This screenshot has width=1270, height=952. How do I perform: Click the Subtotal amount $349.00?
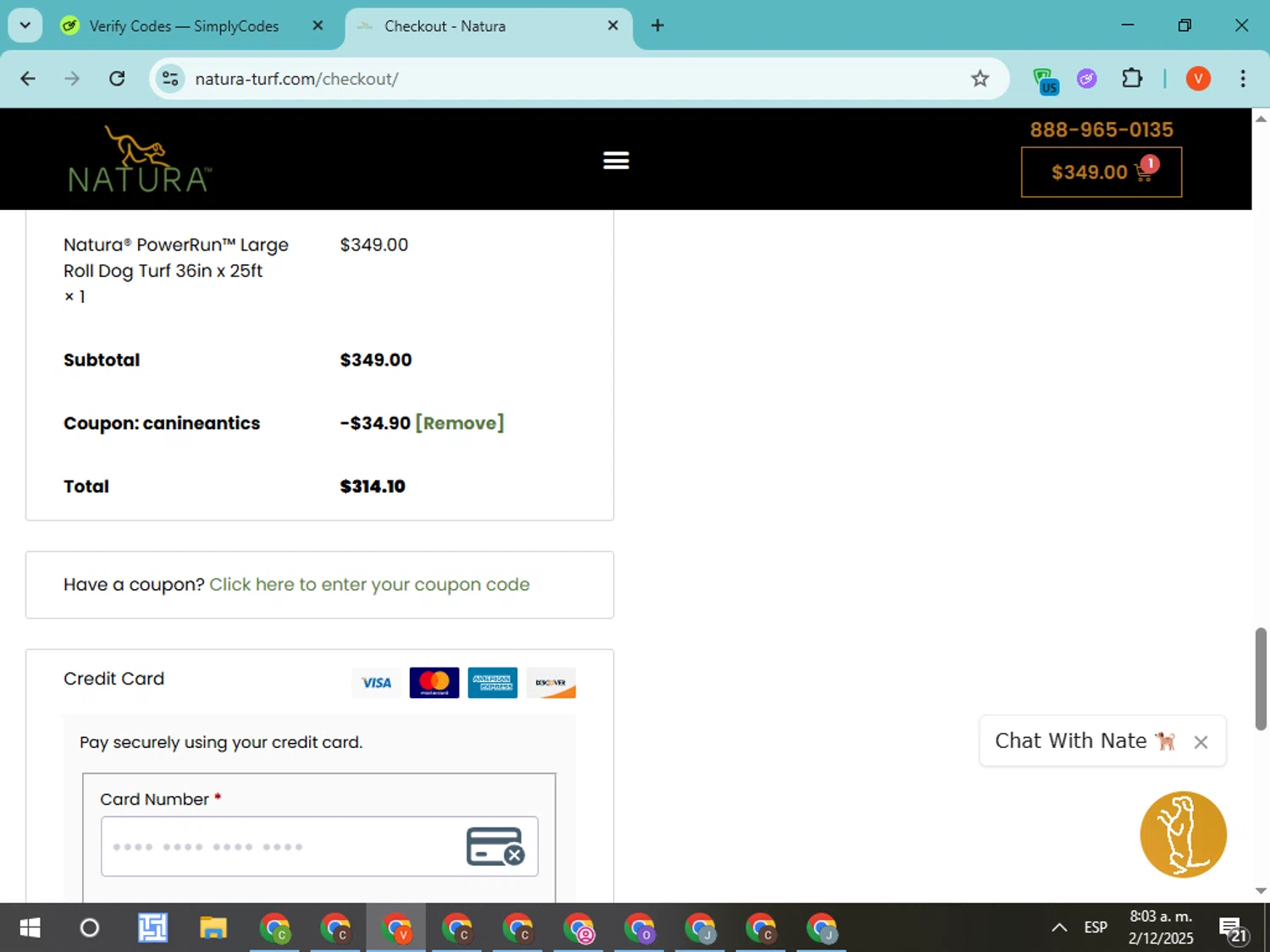coord(376,360)
